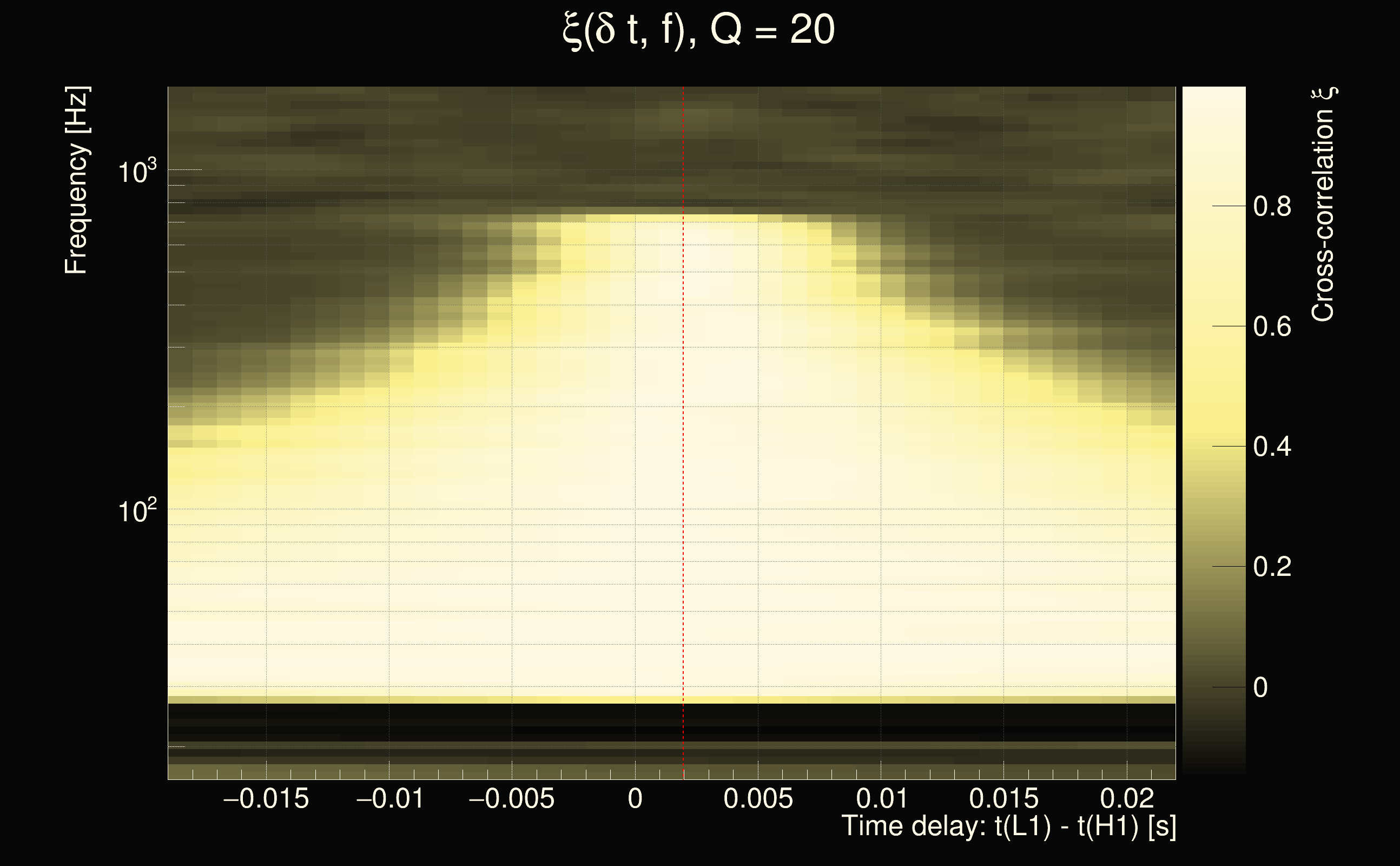1400x866 pixels.
Task: Click the 0.4 colorbar tick label
Action: click(x=1272, y=447)
